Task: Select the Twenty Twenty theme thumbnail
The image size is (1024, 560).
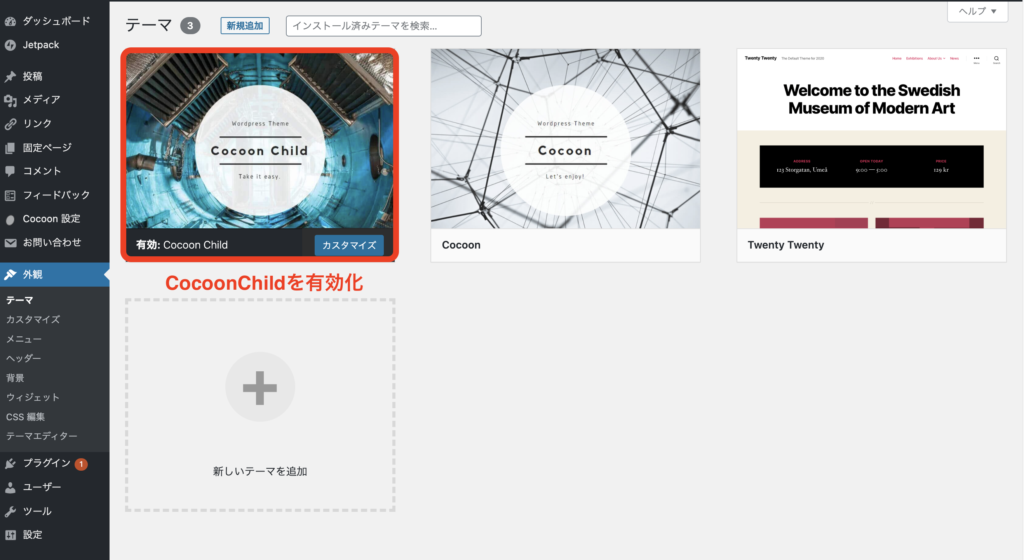Action: 871,139
